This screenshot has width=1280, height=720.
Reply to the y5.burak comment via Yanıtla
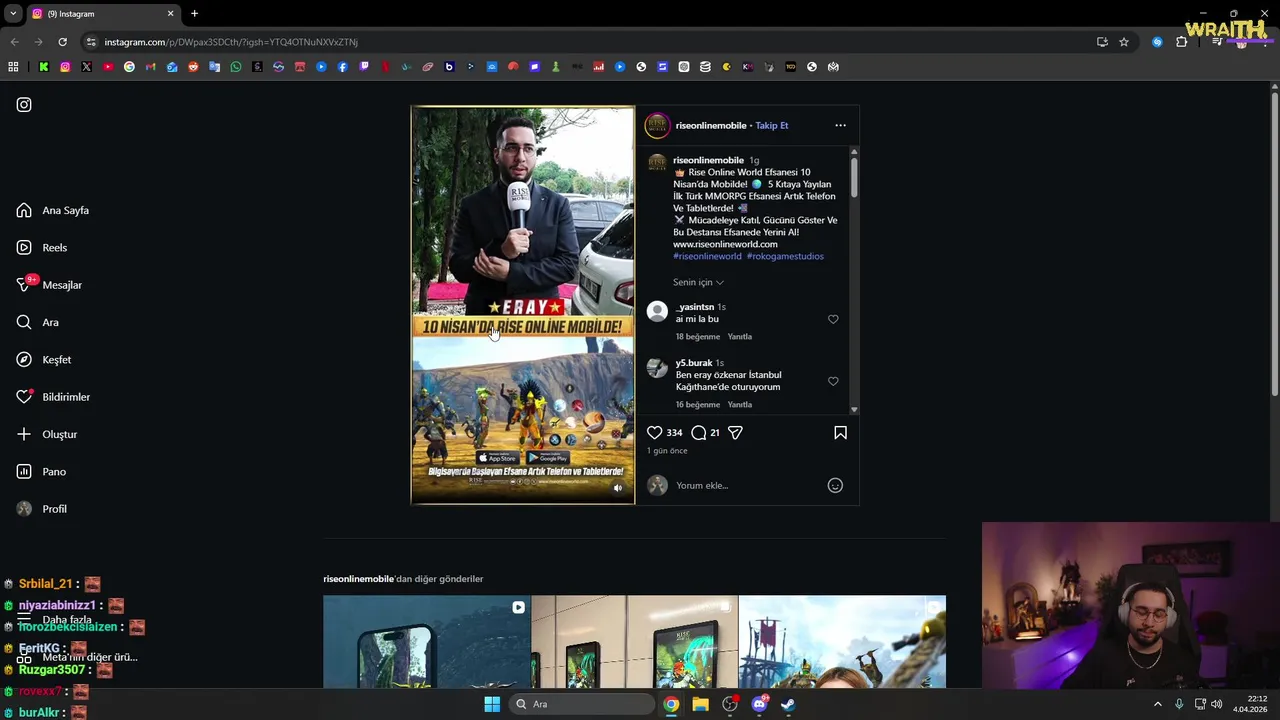[x=740, y=405]
